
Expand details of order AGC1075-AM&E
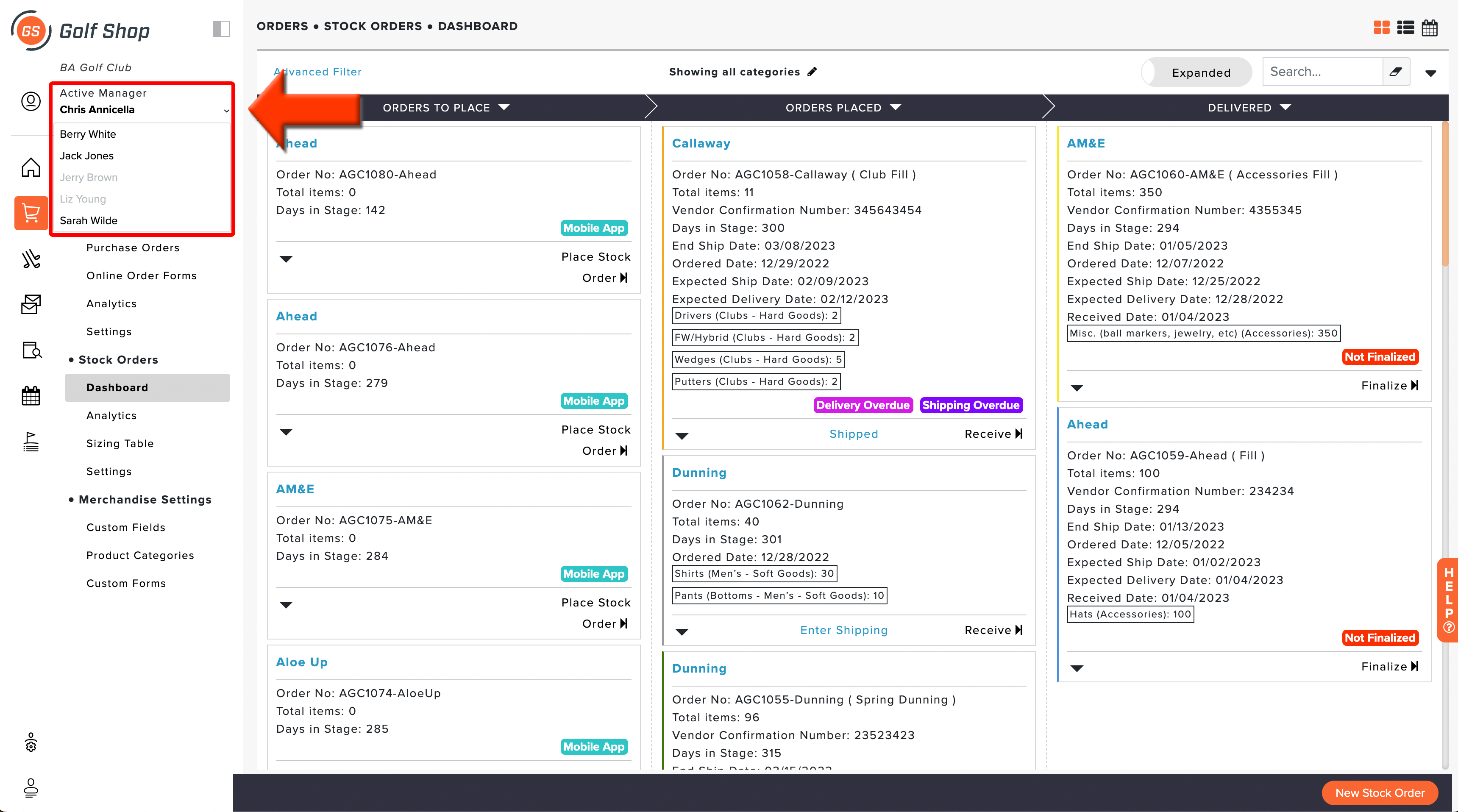(x=287, y=605)
